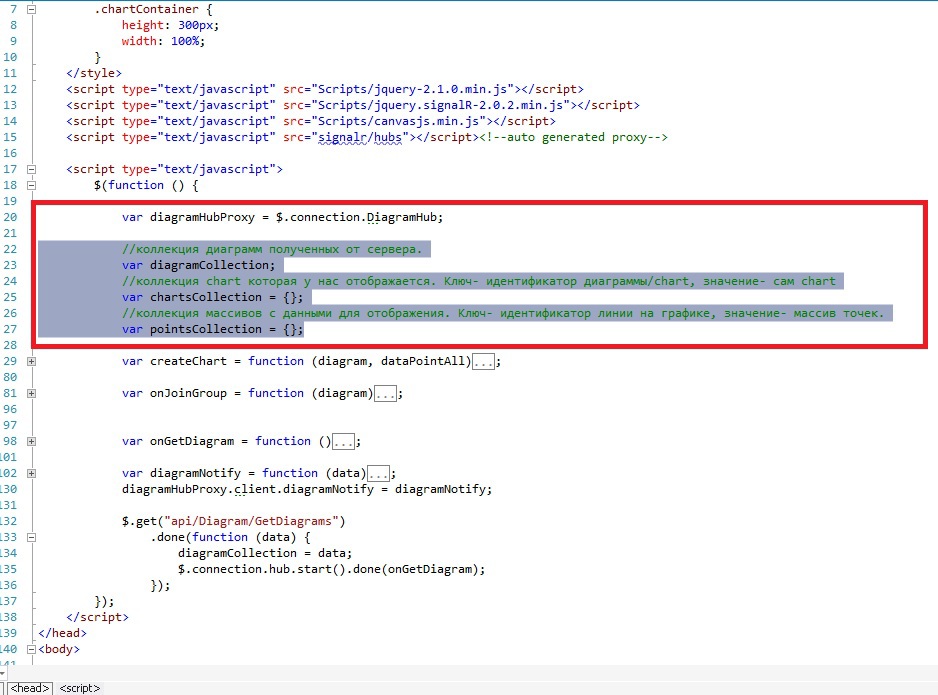Click the auto generated proxy comment
Viewport: 938px width, 695px height.
click(574, 138)
